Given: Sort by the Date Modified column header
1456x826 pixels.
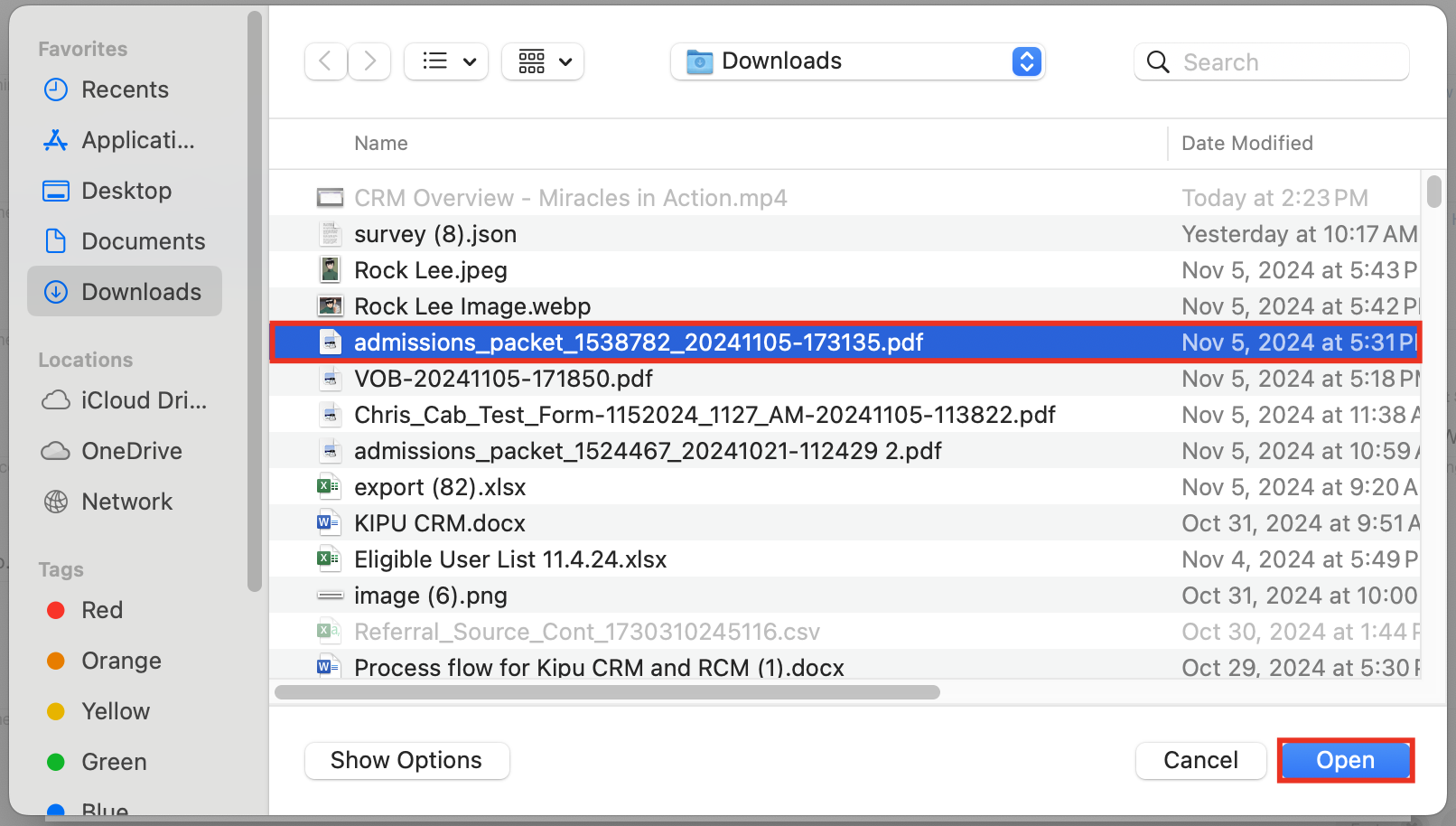Looking at the screenshot, I should coord(1246,143).
